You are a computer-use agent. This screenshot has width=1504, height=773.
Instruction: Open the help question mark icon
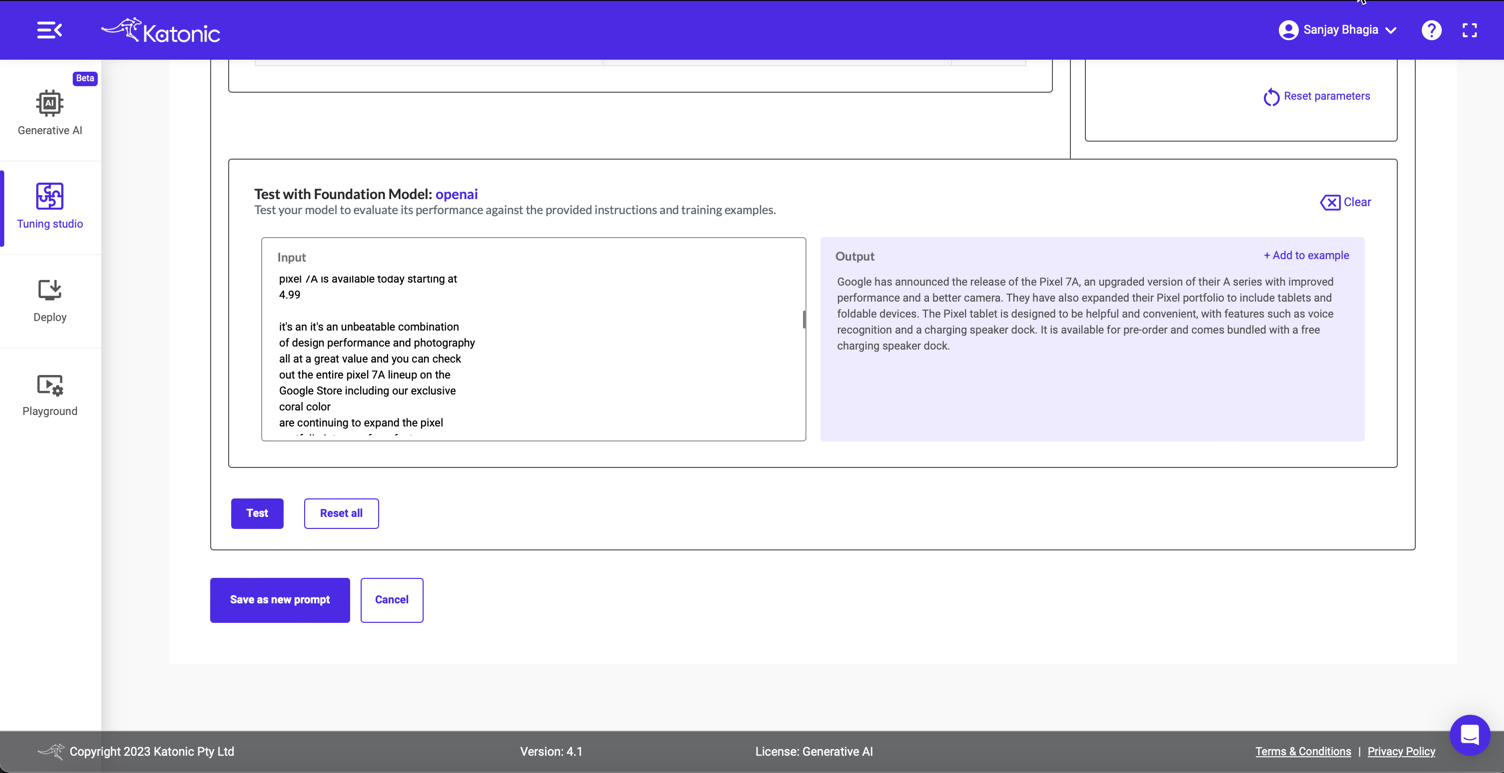pyautogui.click(x=1431, y=30)
